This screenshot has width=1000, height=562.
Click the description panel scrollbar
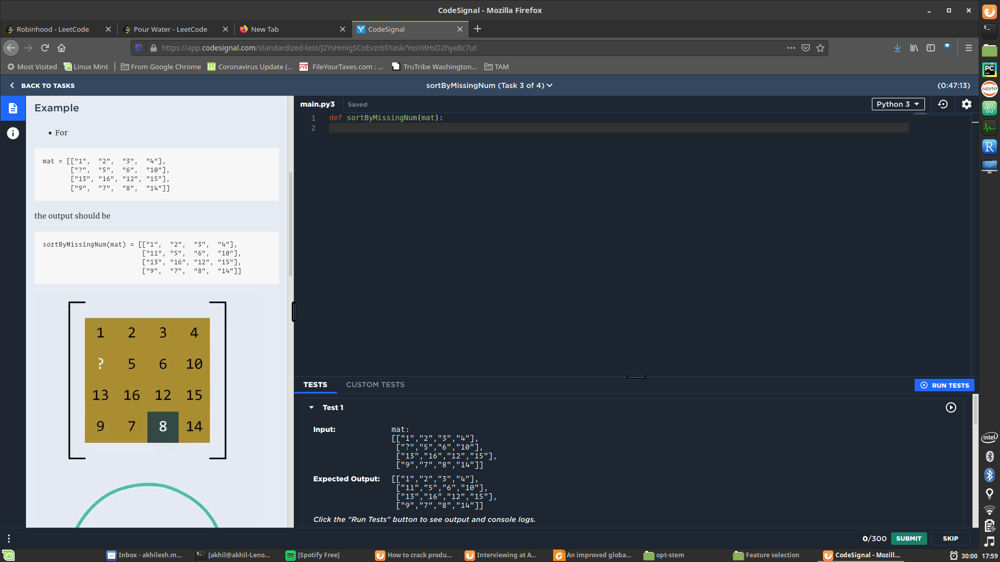click(x=291, y=224)
